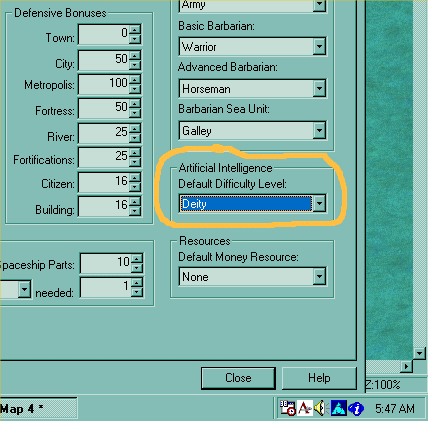
Task: Click inside the Fortifications value field
Action: point(104,158)
